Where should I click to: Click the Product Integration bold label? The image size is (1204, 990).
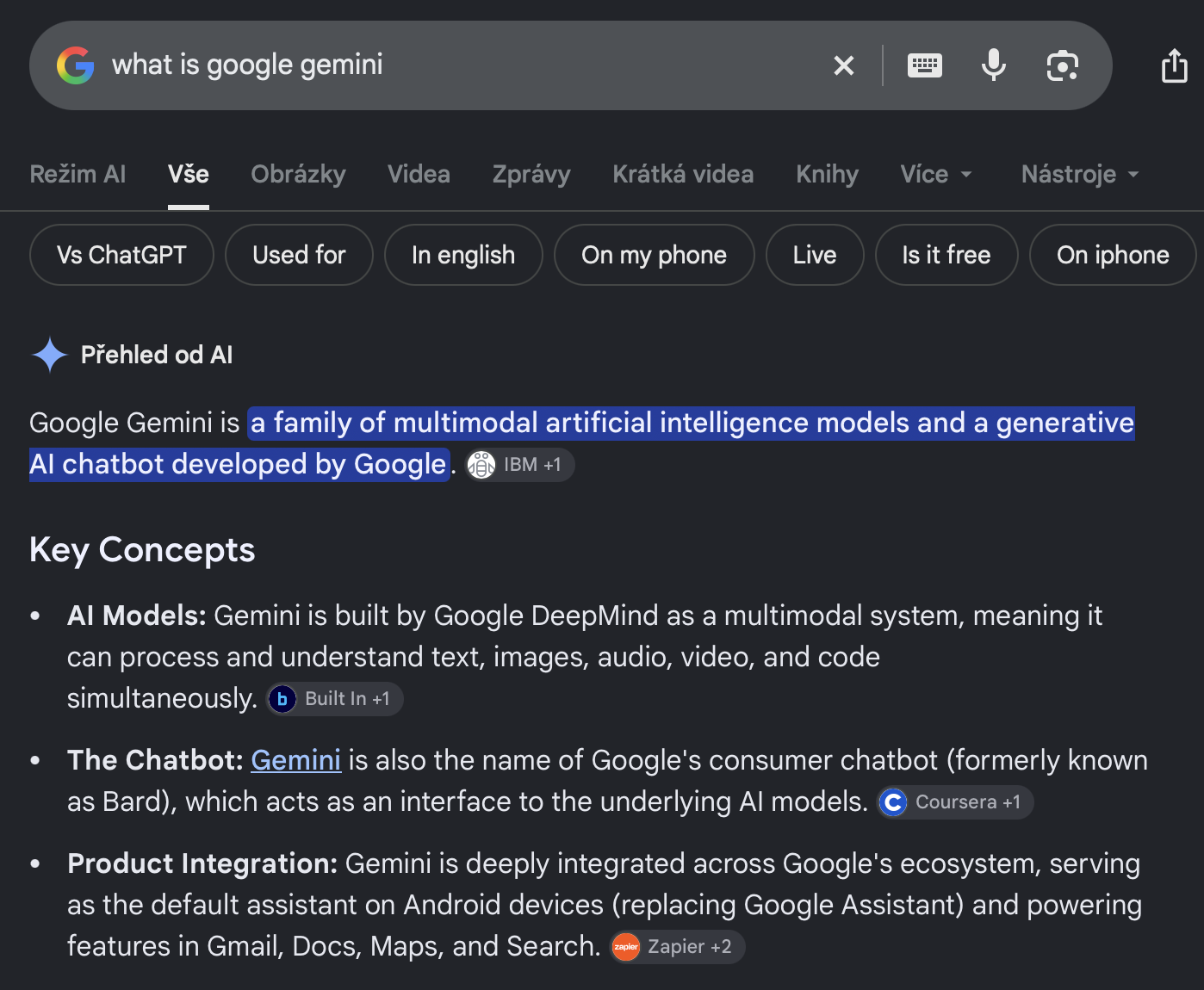click(x=202, y=864)
